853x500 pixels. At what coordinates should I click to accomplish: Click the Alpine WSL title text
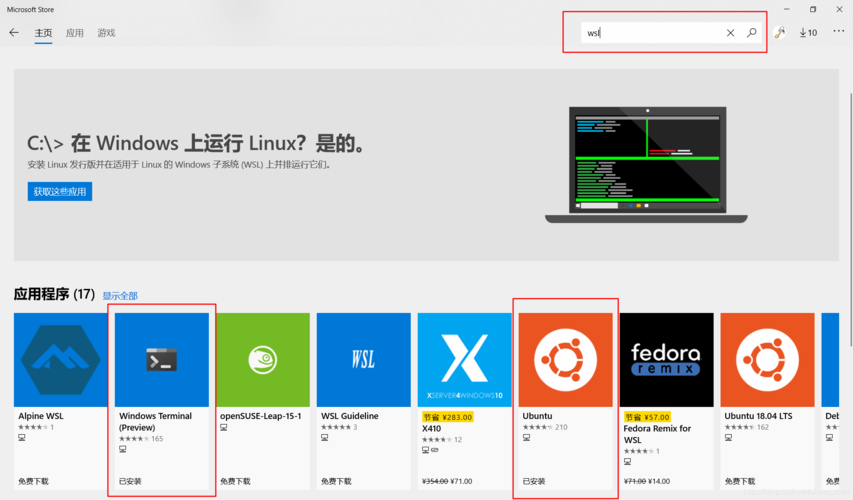41,416
